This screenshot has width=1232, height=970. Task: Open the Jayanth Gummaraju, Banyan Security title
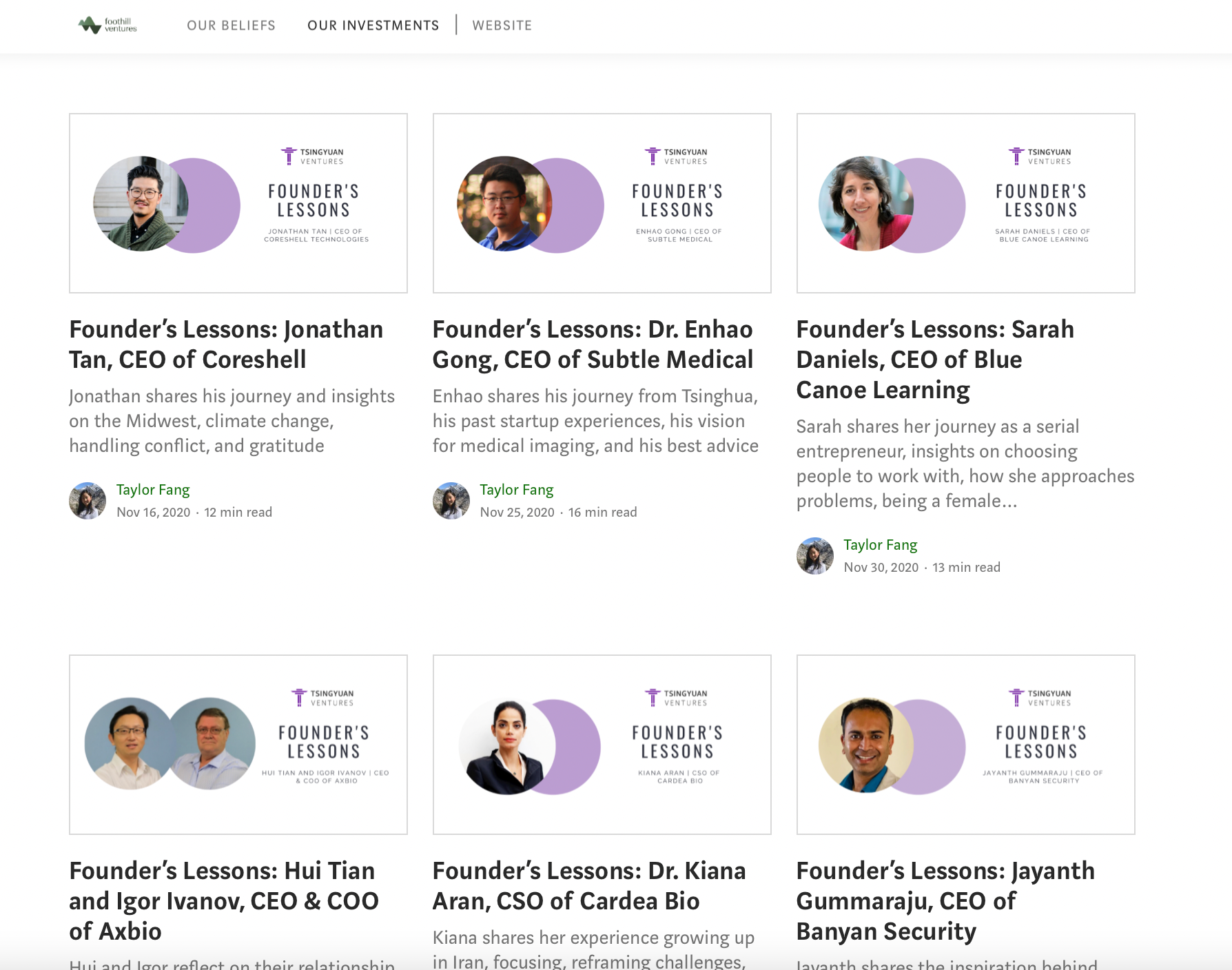(x=945, y=900)
